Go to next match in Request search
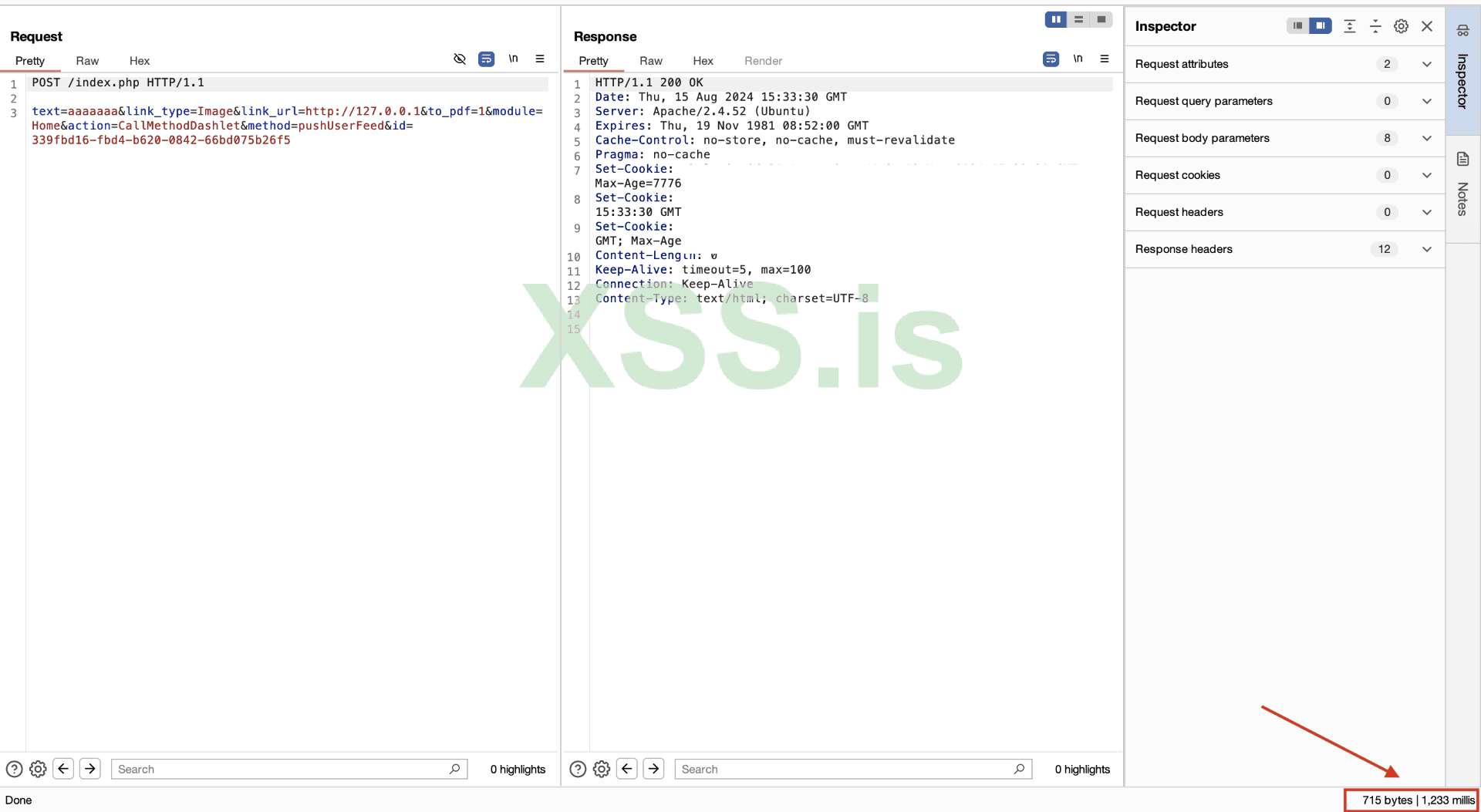 (90, 769)
